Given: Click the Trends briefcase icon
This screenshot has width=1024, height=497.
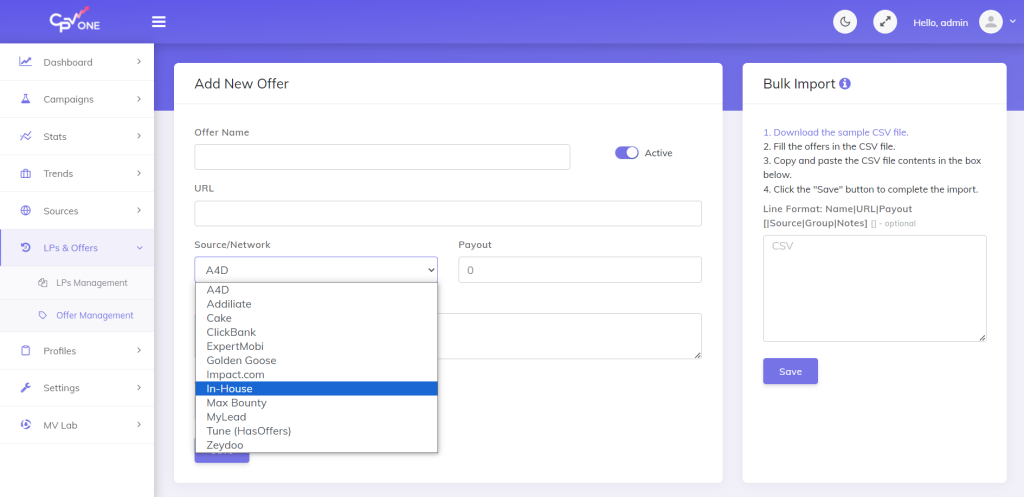Looking at the screenshot, I should 25,174.
